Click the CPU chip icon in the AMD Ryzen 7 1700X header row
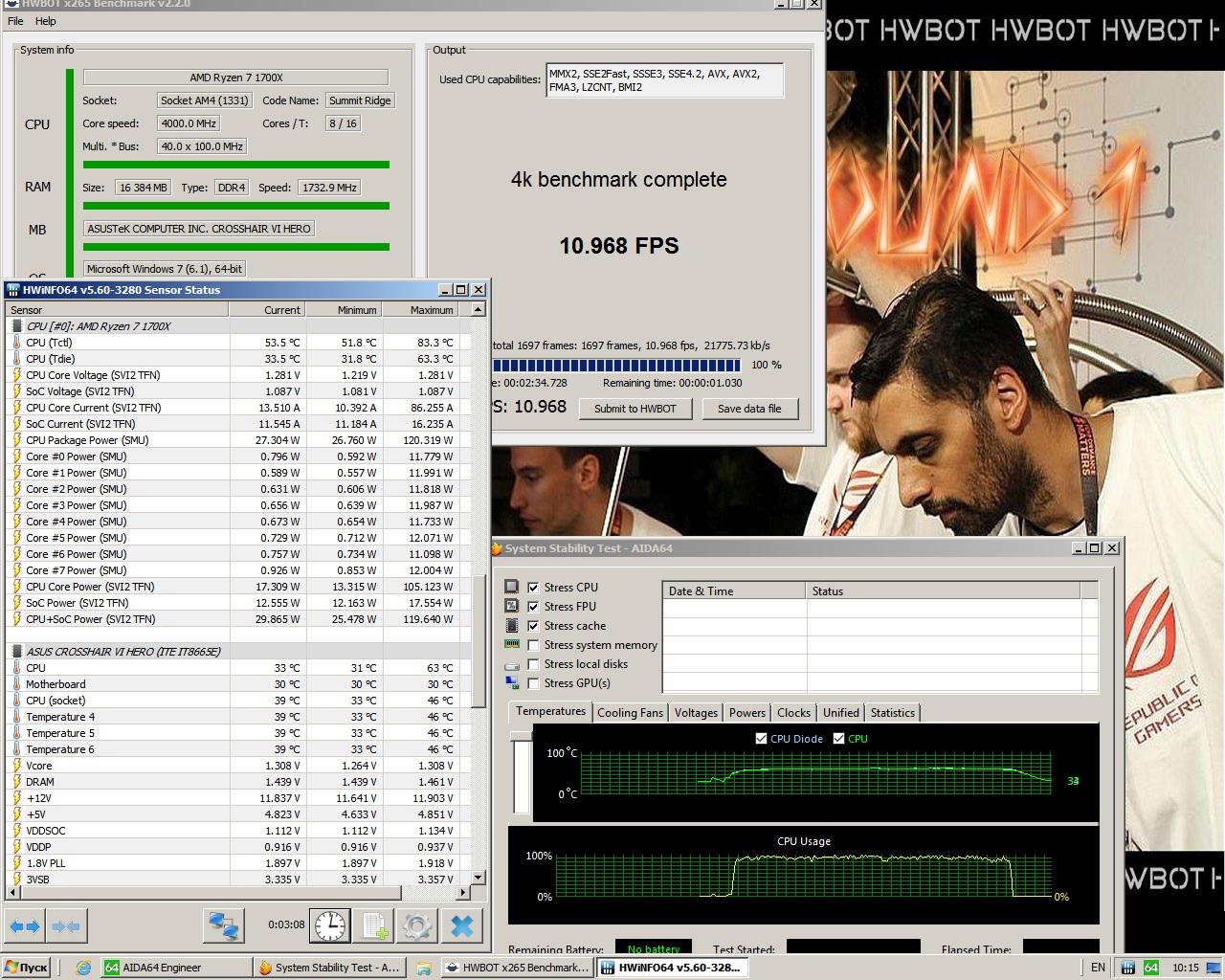The image size is (1225, 980). (17, 326)
